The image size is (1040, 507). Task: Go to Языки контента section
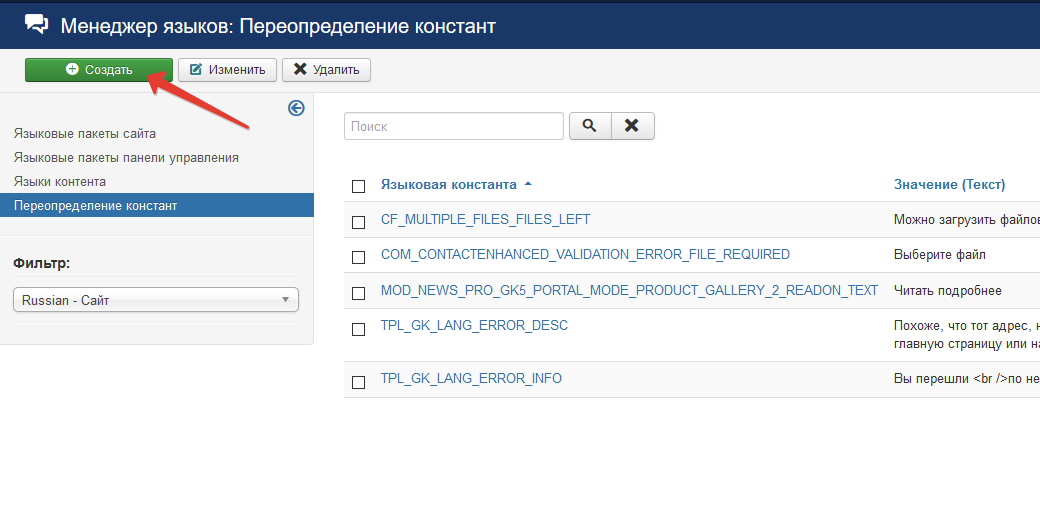(x=60, y=181)
